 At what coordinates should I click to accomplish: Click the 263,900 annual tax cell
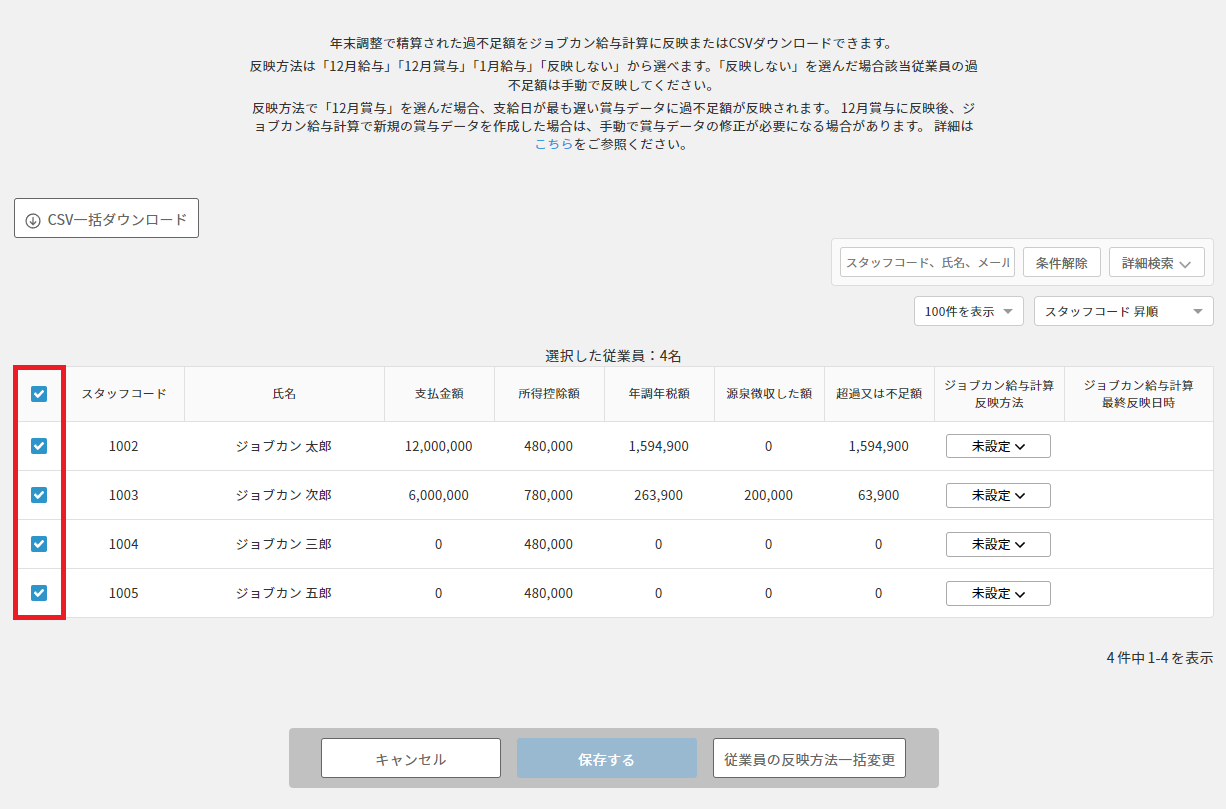point(659,495)
